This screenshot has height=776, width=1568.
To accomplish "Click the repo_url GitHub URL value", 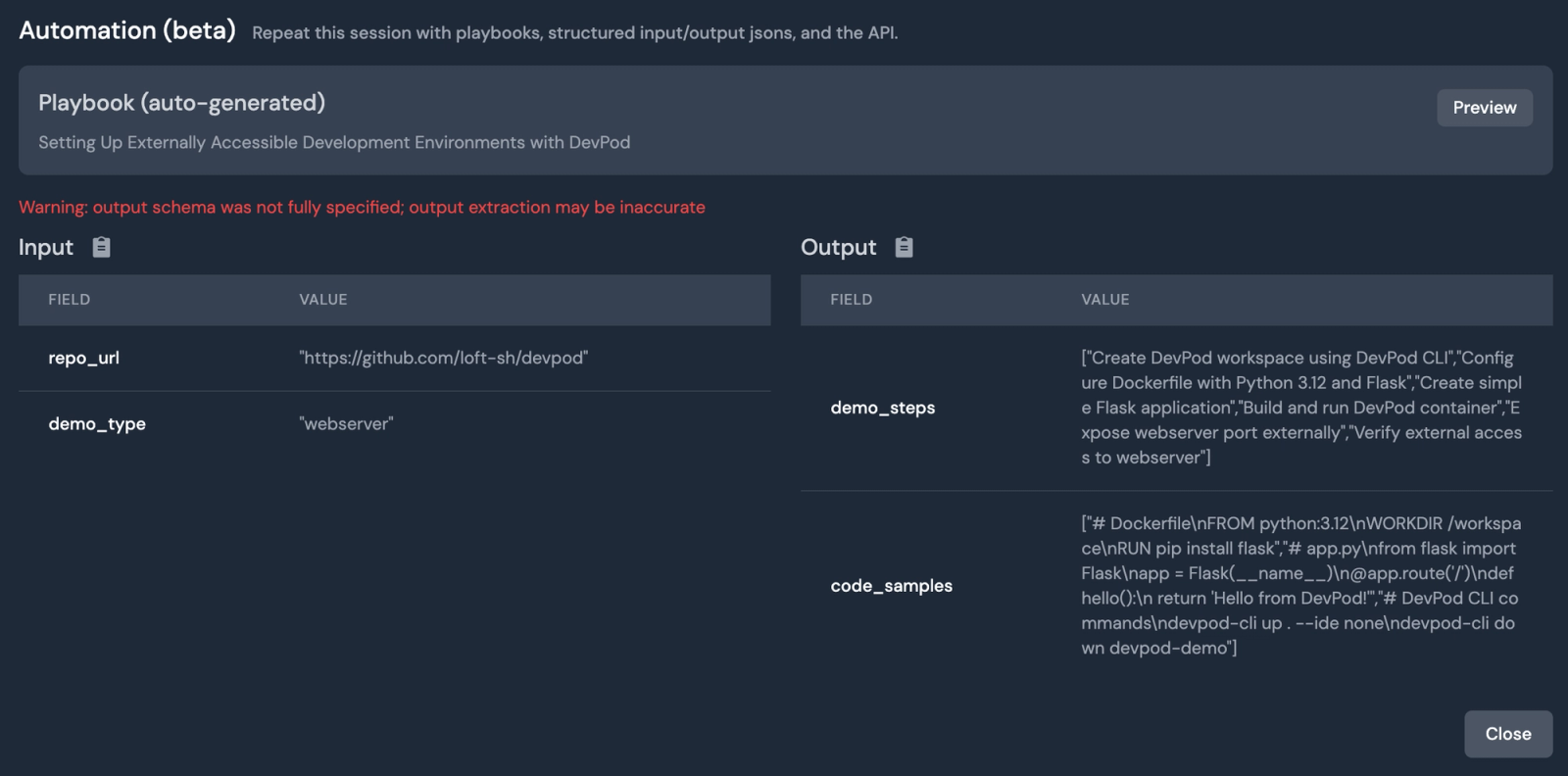I will point(444,358).
